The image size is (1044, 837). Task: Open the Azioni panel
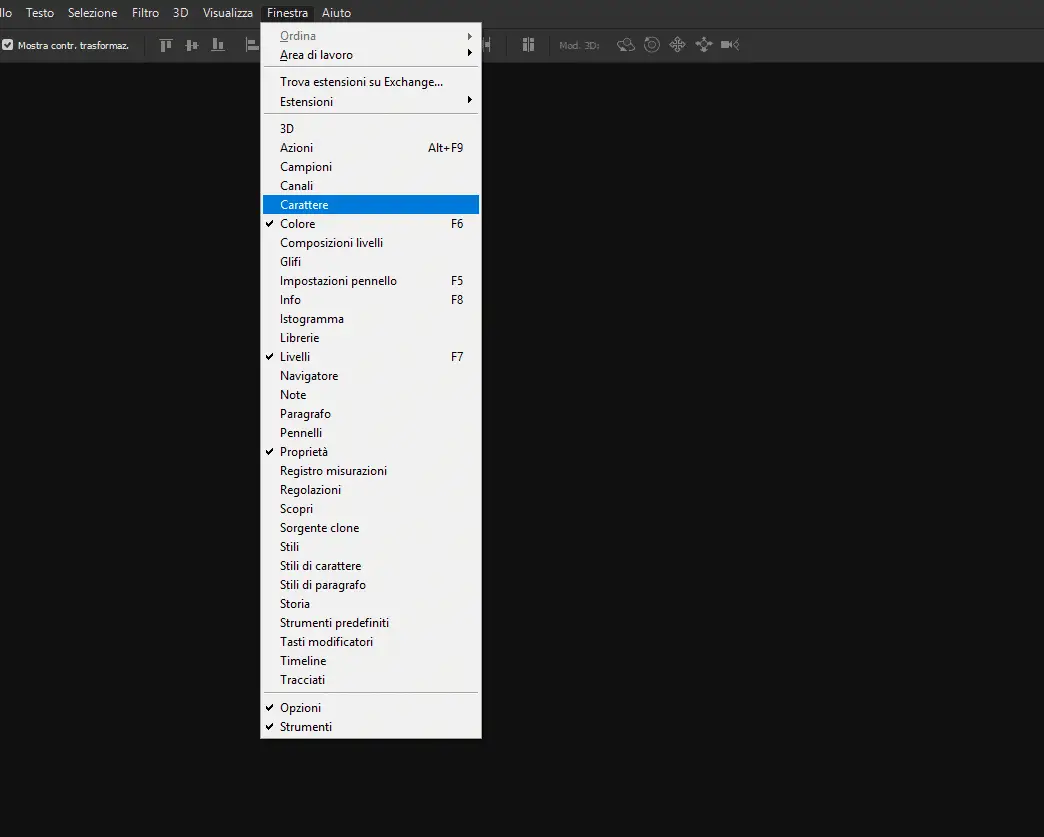[371, 148]
